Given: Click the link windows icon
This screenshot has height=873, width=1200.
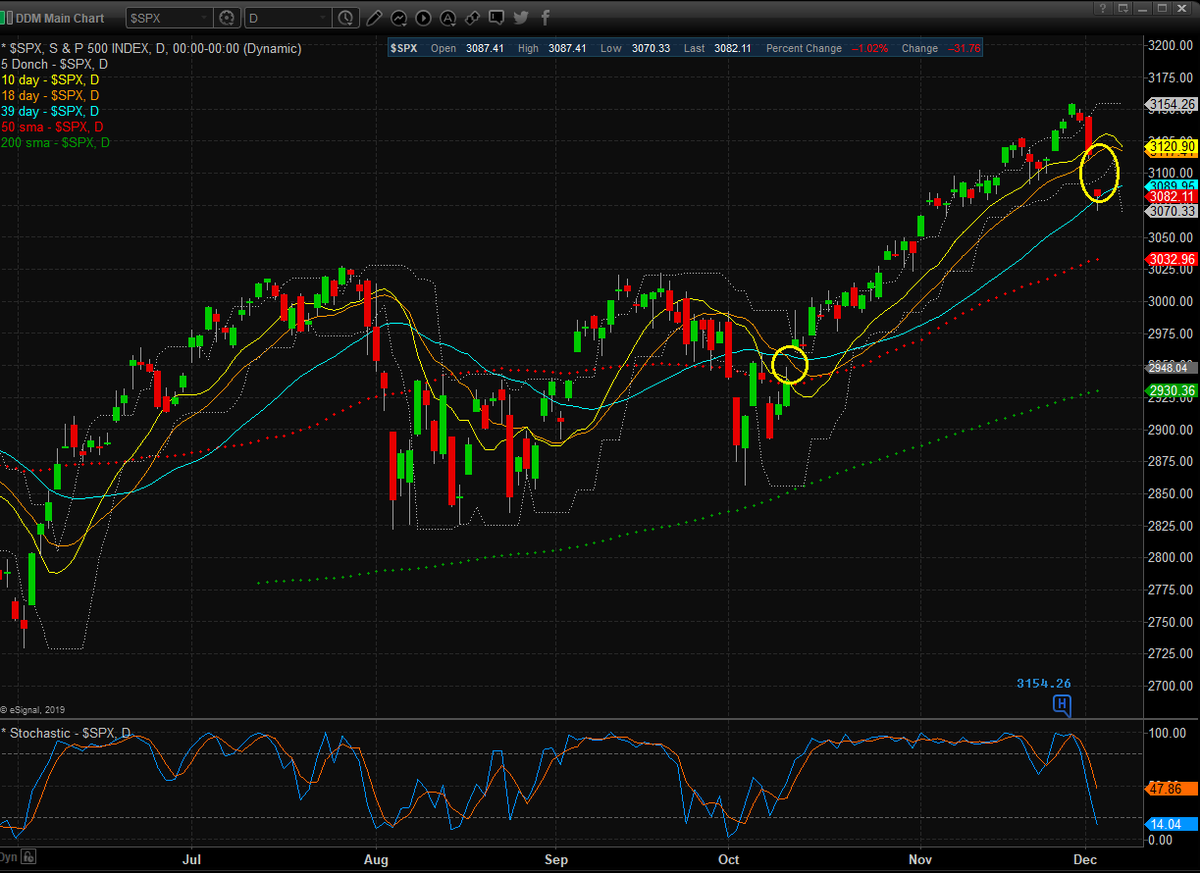Looking at the screenshot, I should click(473, 18).
